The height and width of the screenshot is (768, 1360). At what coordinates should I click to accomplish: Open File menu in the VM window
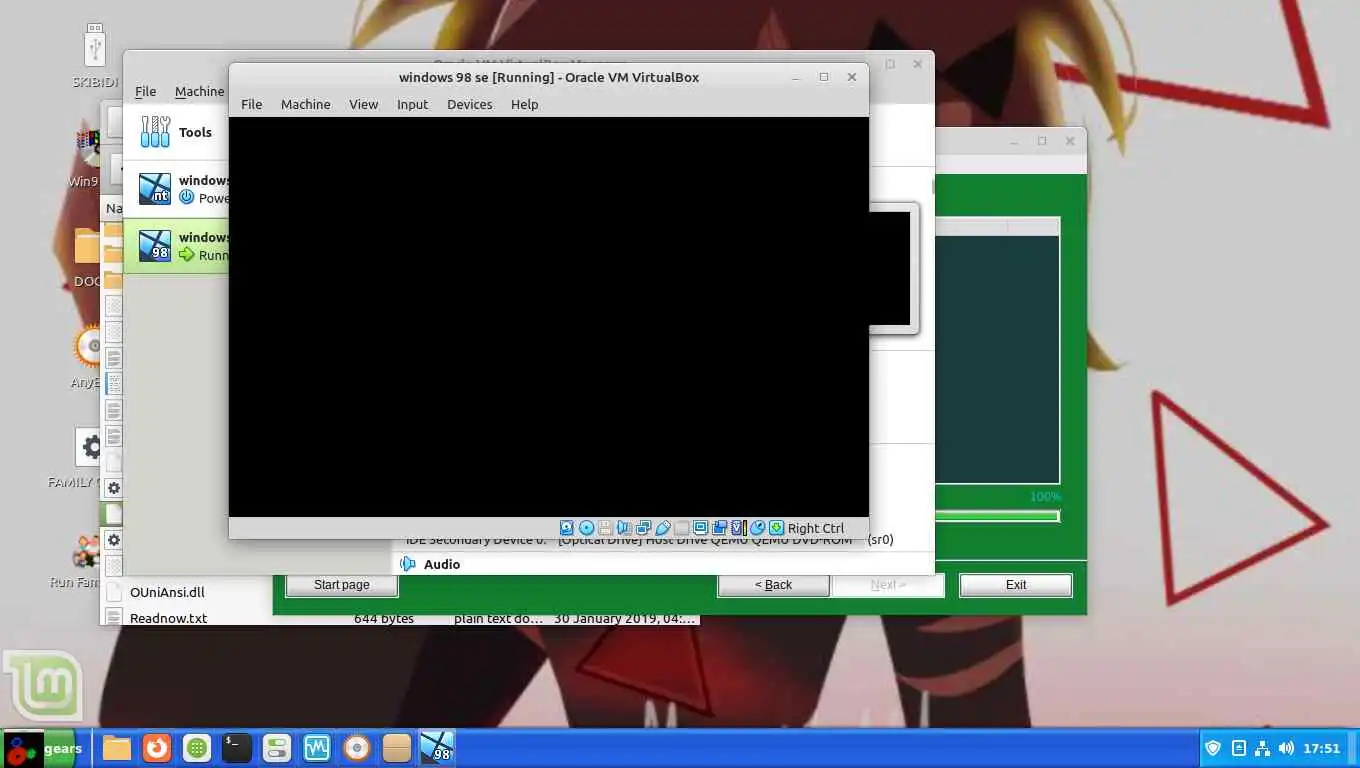point(251,104)
